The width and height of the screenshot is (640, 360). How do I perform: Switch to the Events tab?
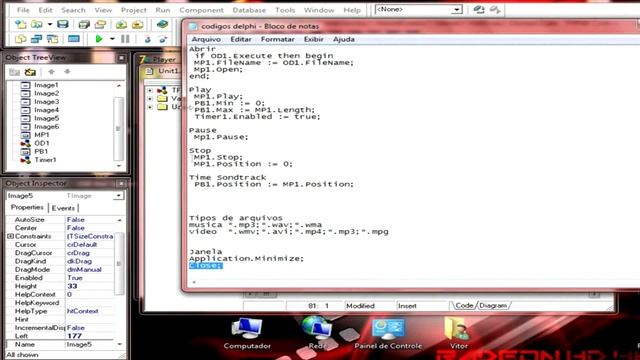pos(63,208)
